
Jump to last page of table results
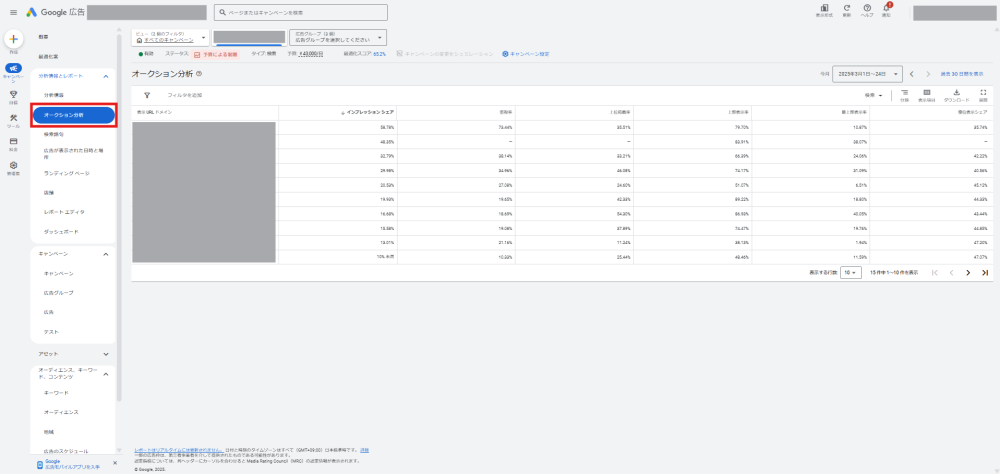[985, 272]
